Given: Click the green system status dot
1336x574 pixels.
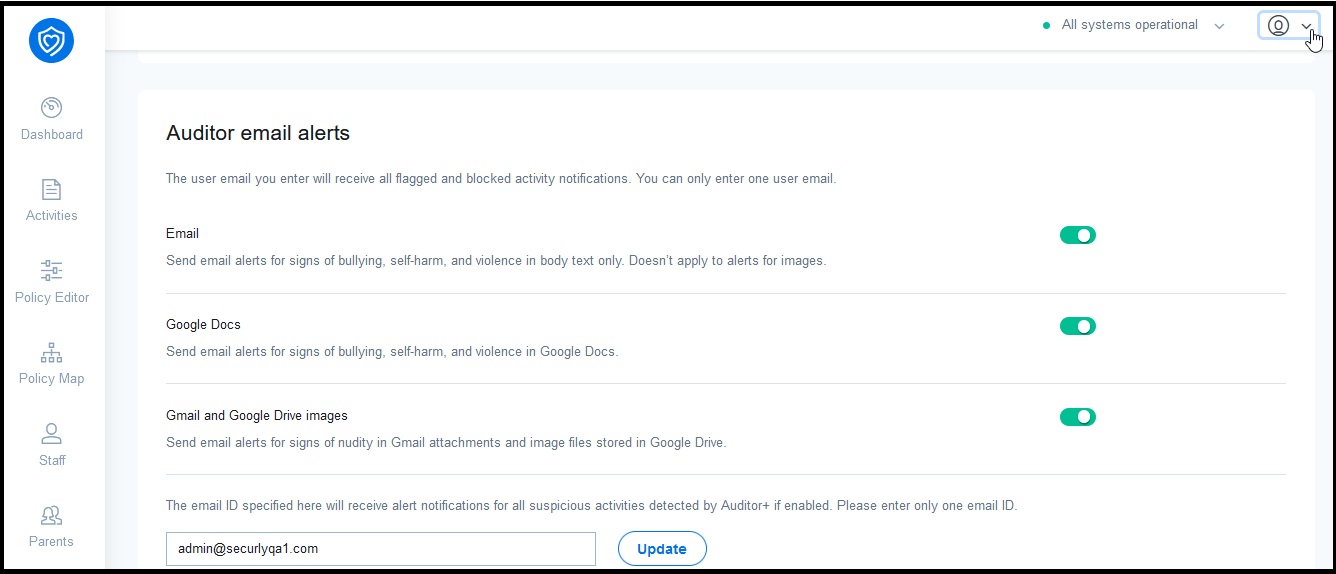Looking at the screenshot, I should coord(1047,25).
